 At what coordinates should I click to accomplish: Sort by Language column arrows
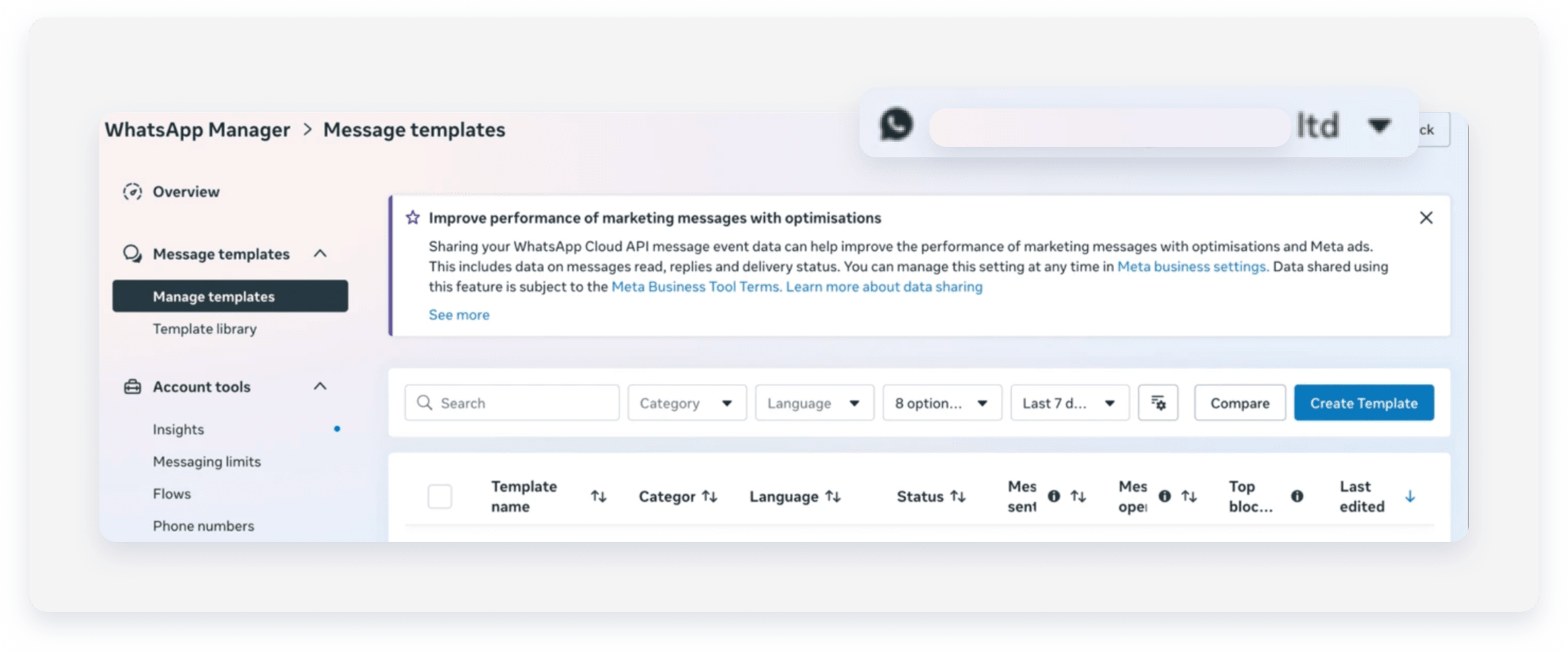pyautogui.click(x=833, y=496)
